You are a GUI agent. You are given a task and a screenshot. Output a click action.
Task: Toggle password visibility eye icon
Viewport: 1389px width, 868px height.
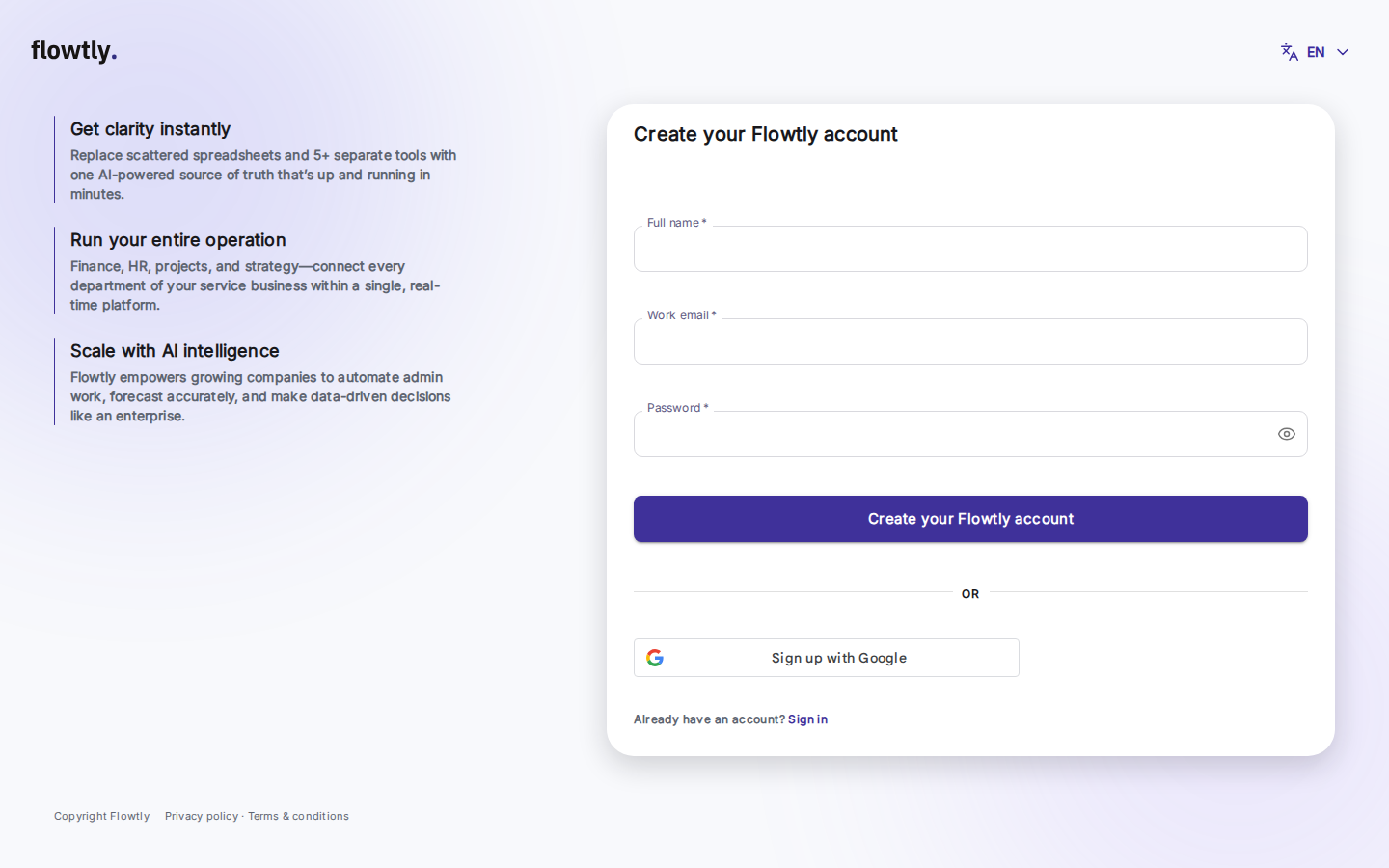(1286, 434)
